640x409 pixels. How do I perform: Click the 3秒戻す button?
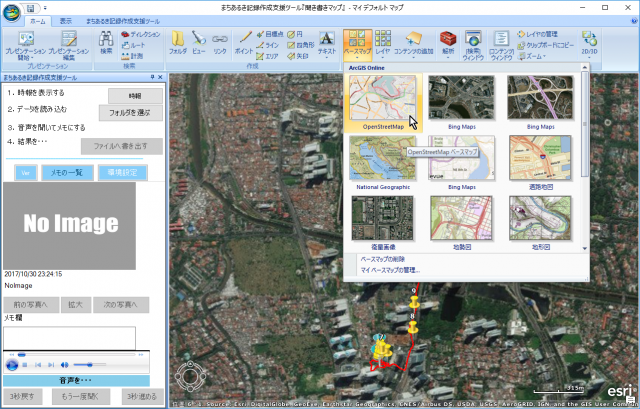point(22,396)
